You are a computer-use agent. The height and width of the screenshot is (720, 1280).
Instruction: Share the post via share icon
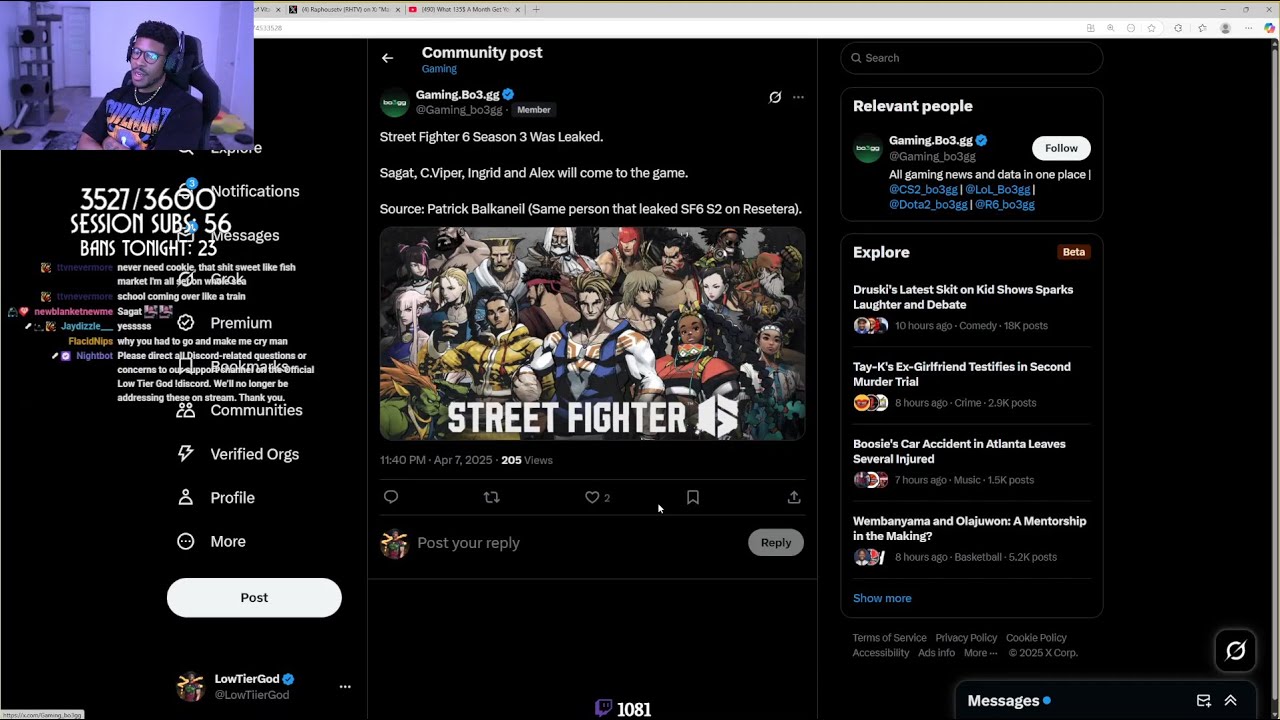794,497
